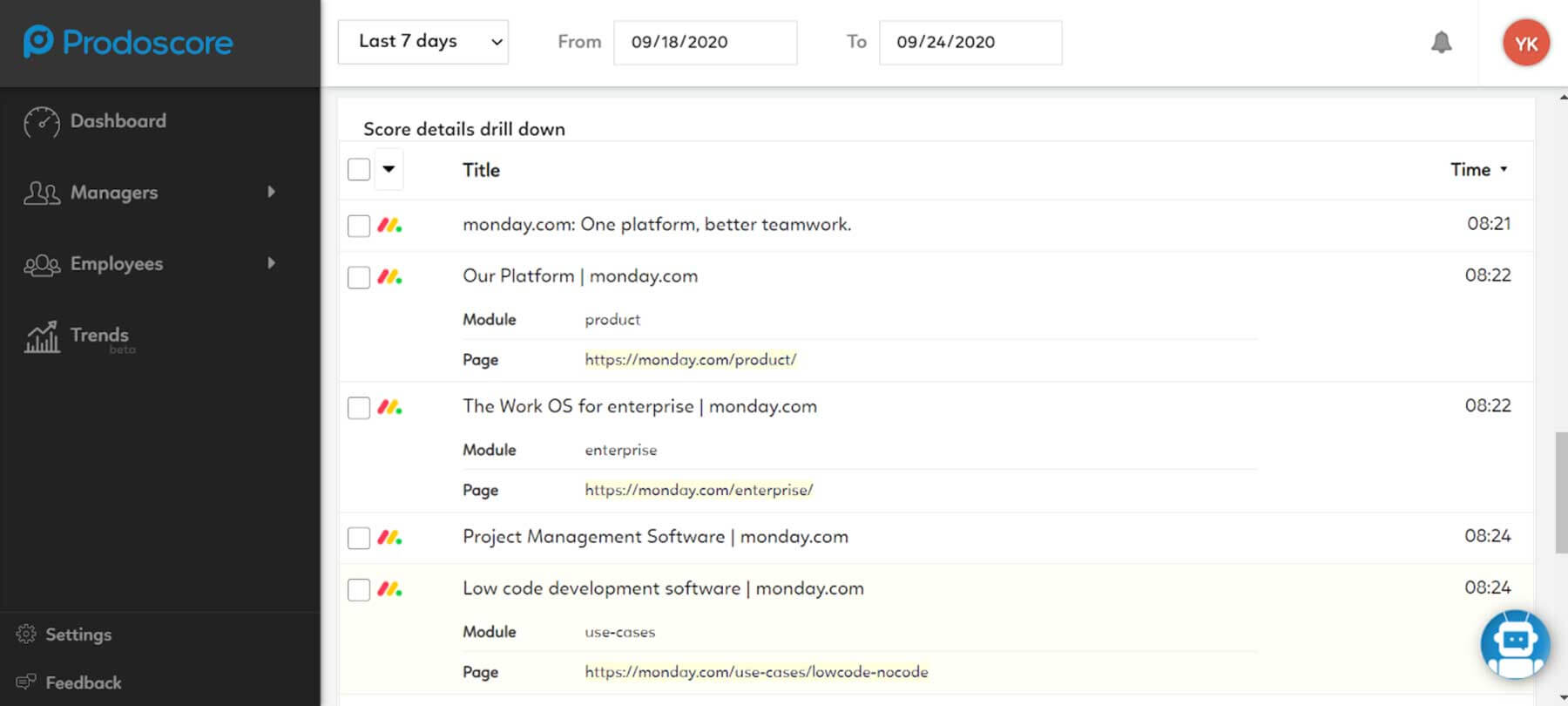The height and width of the screenshot is (706, 1568).
Task: Click the 'use-cases' module value
Action: [620, 632]
